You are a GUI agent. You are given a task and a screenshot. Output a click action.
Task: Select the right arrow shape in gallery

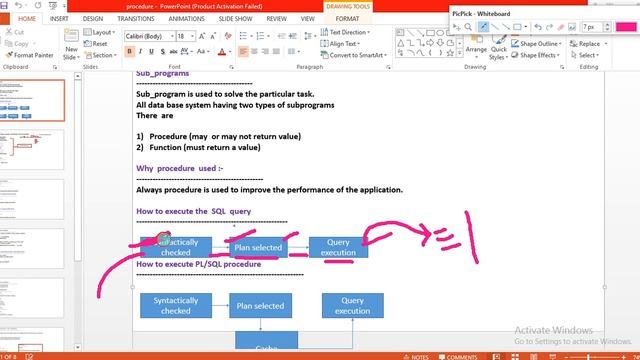point(430,43)
